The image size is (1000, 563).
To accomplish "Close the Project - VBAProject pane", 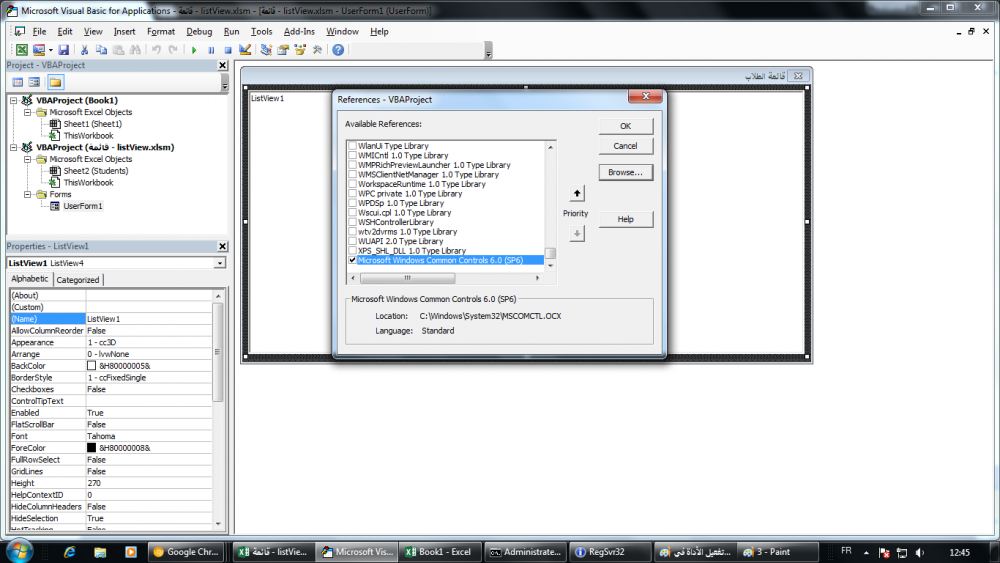I will [x=222, y=65].
